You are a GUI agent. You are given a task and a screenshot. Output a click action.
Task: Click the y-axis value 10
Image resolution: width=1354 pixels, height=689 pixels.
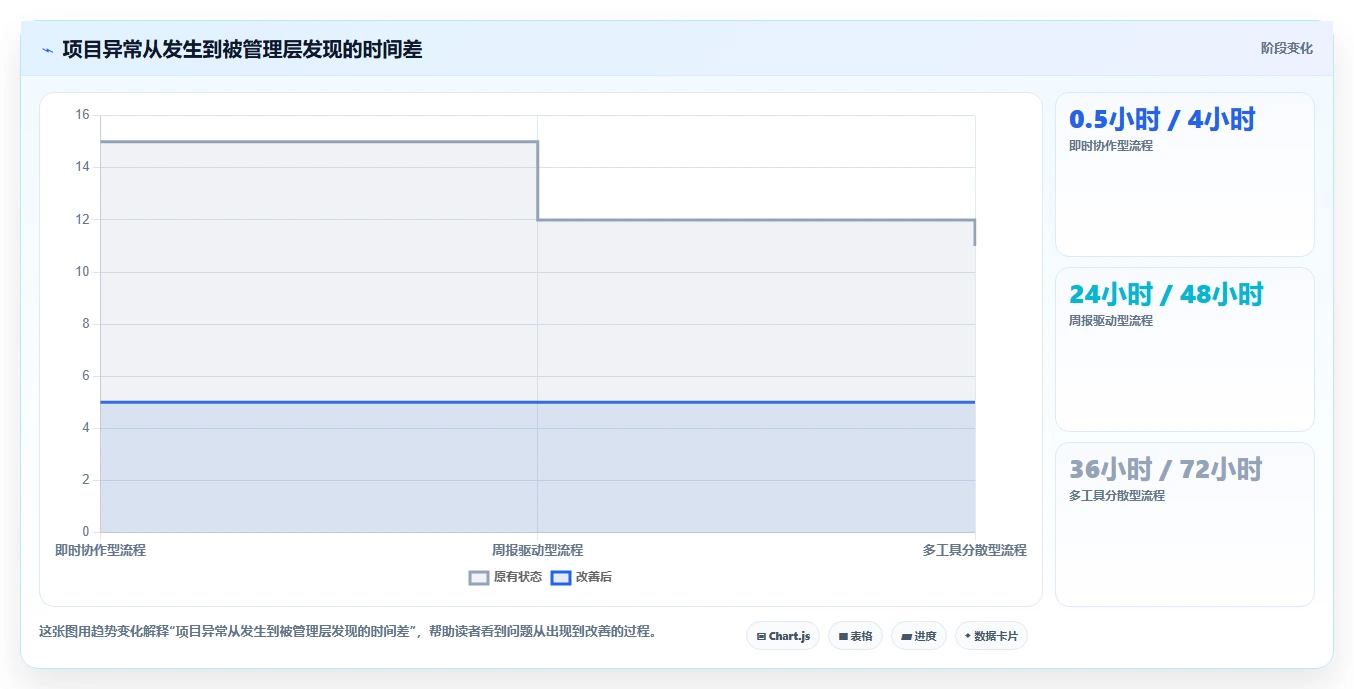[x=82, y=271]
